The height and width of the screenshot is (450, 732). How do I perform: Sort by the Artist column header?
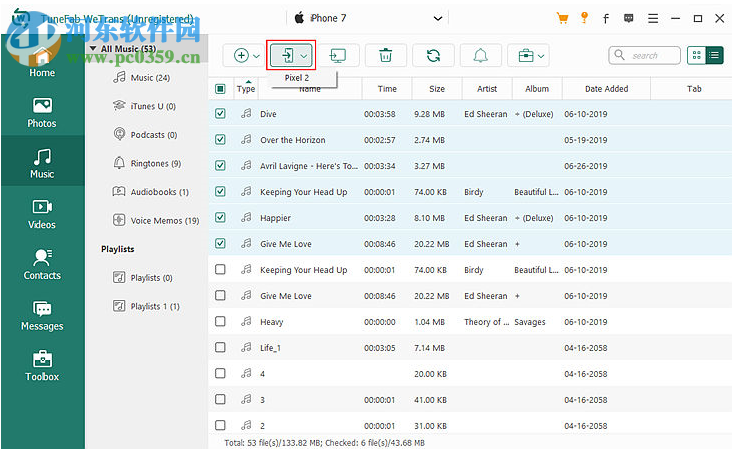click(487, 89)
